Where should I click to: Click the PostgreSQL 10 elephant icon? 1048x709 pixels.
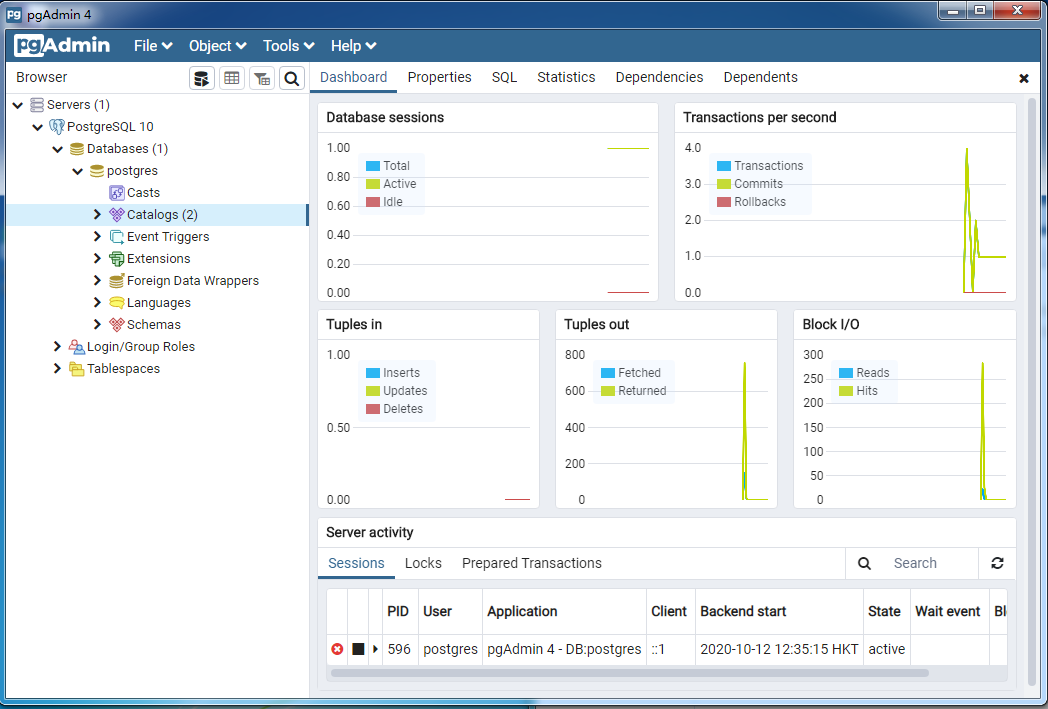(x=57, y=126)
